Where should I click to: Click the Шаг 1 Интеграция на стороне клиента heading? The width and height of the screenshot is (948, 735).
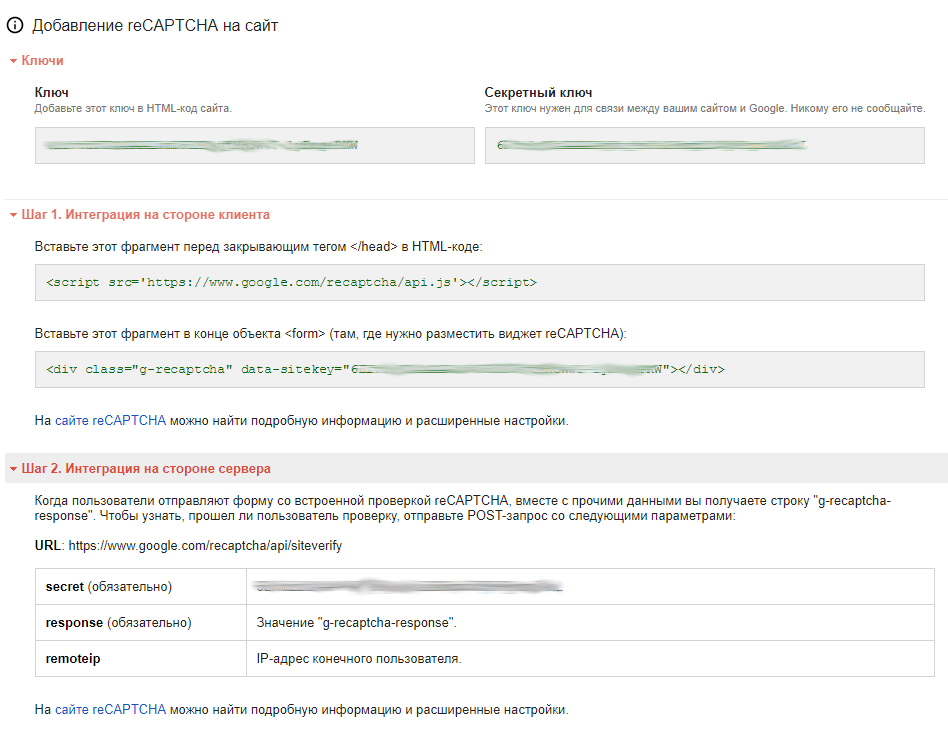point(145,215)
